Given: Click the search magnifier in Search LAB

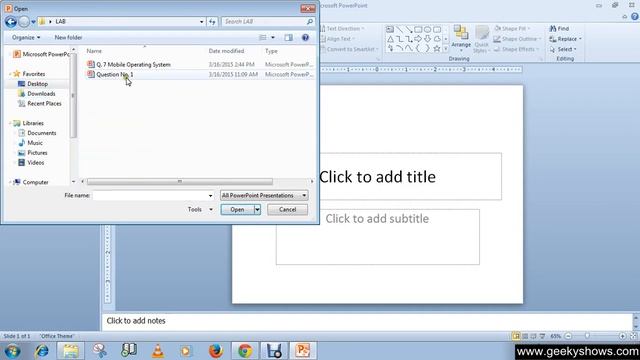Looking at the screenshot, I should coord(310,22).
